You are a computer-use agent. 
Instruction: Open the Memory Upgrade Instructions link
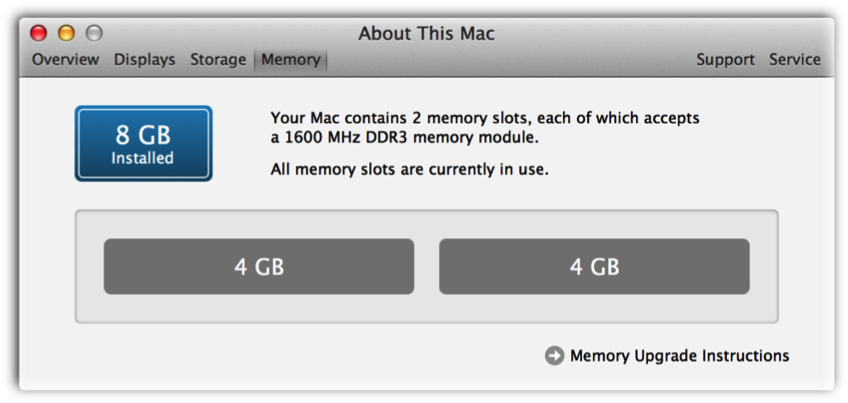click(680, 356)
